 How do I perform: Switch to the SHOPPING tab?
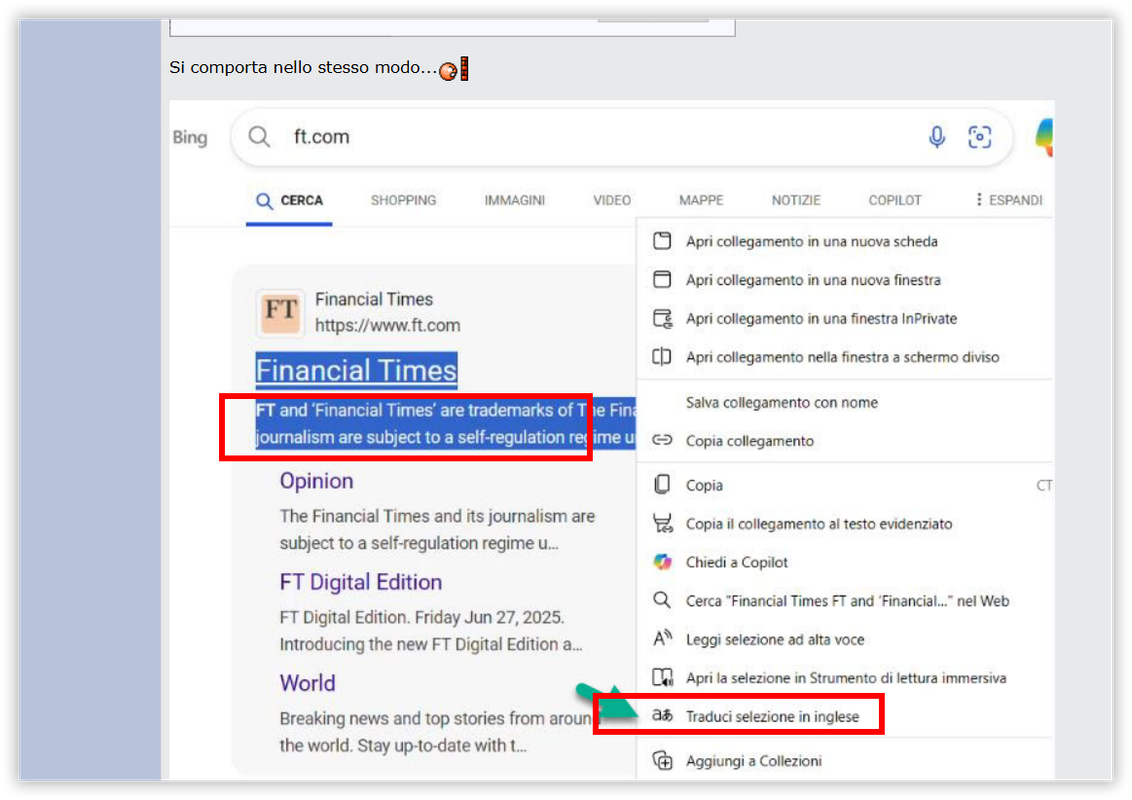[404, 200]
